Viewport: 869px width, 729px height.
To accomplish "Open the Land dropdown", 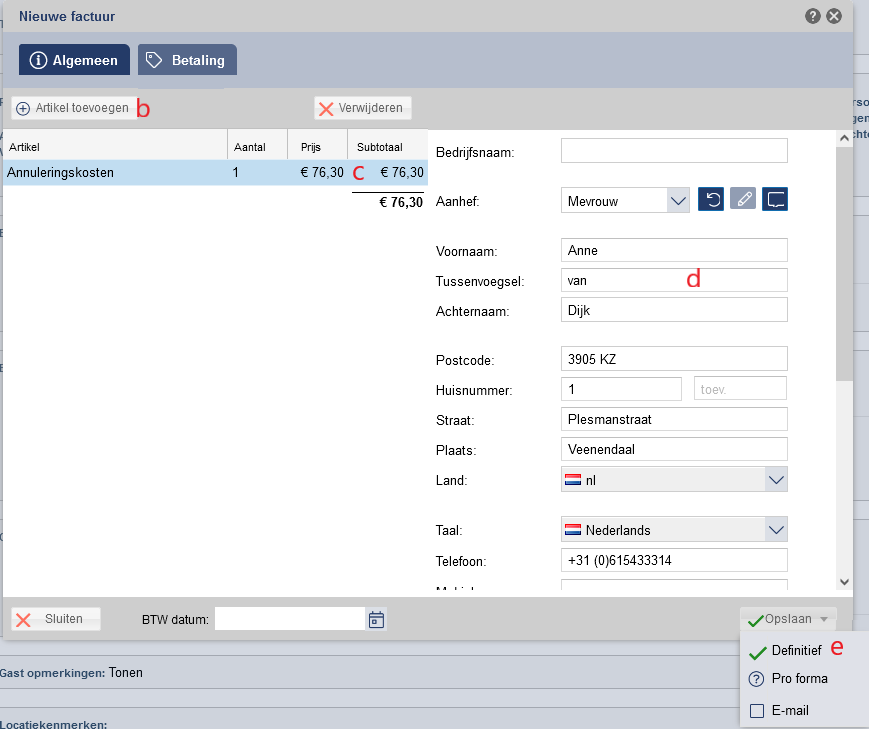I will [x=674, y=480].
